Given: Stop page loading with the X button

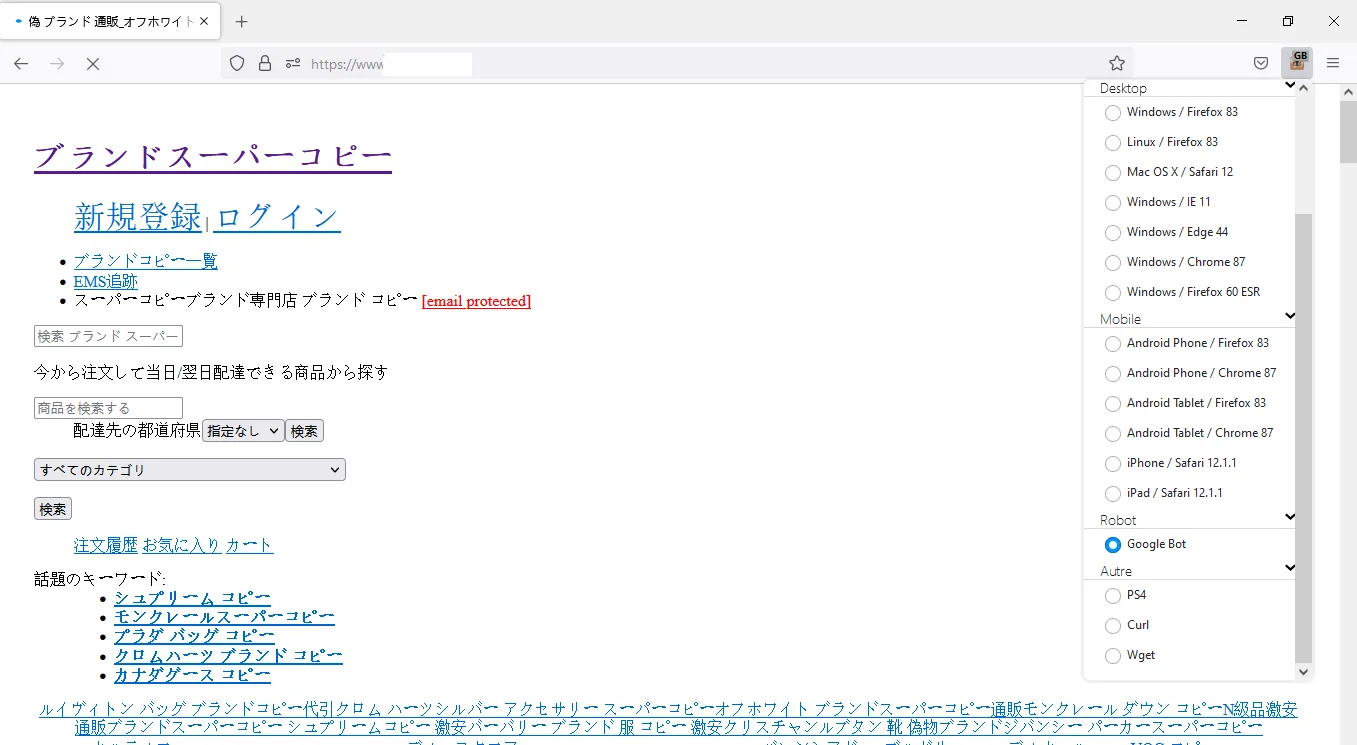Looking at the screenshot, I should [92, 63].
